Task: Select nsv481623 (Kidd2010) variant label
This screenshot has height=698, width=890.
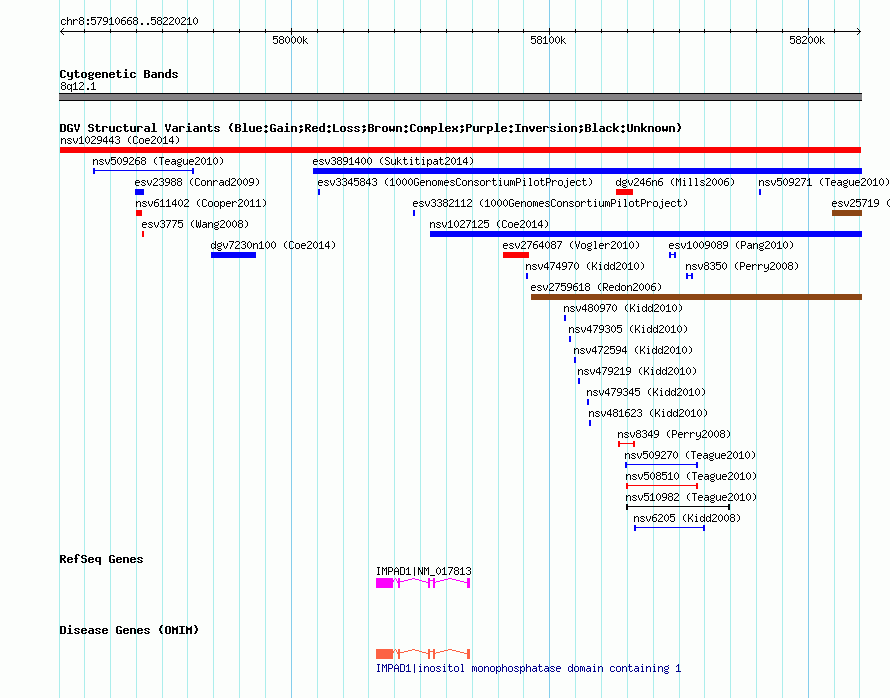Action: pos(648,413)
